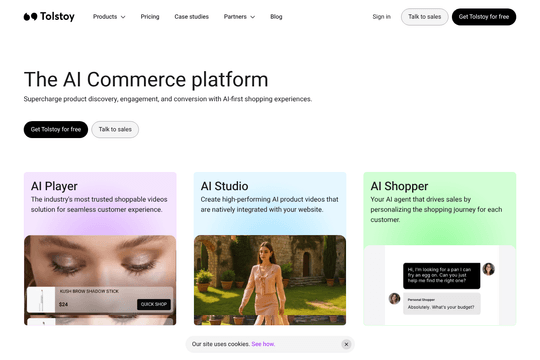Expand the Partners dropdown menu
Viewport: 540px width, 360px height.
[239, 17]
